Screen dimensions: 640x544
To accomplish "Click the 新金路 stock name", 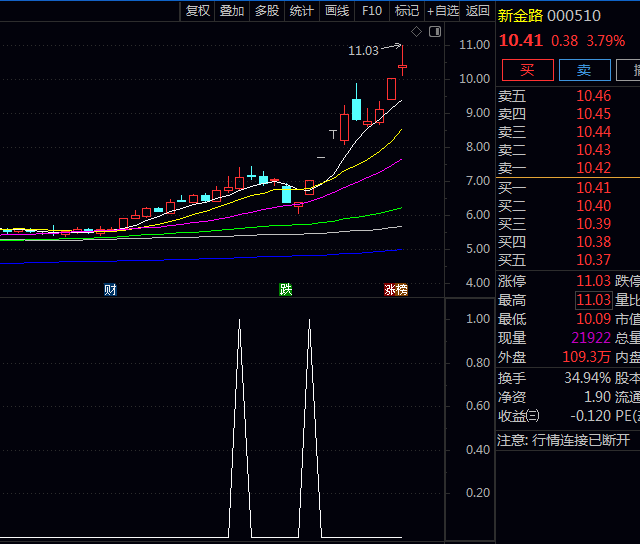I will (x=521, y=15).
